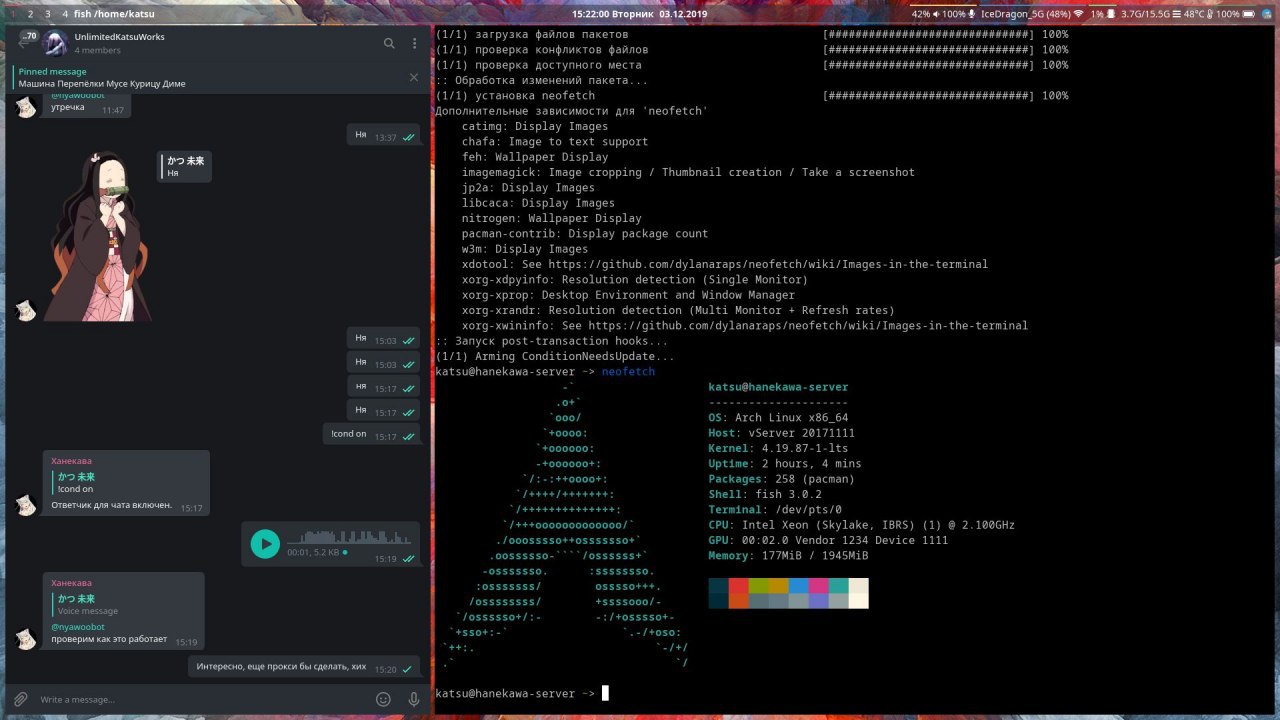Seek within the voice message waveform
The height and width of the screenshot is (720, 1280).
(x=349, y=537)
